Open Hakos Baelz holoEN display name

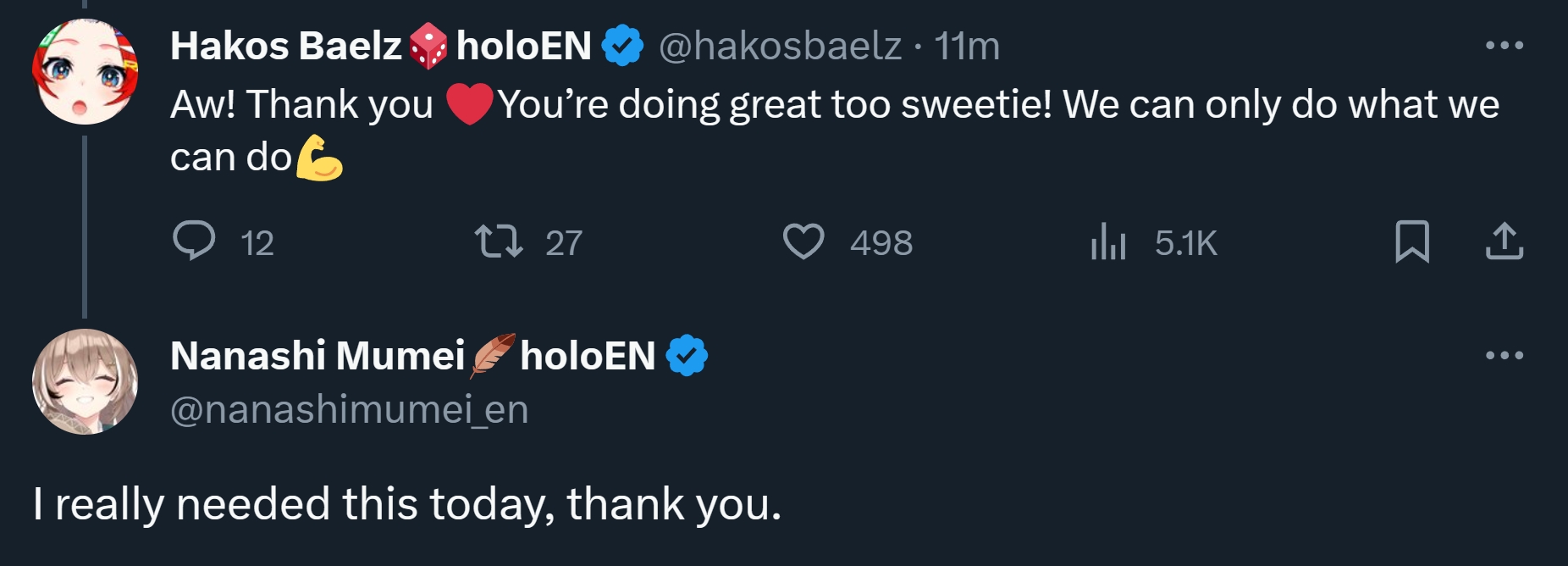coord(380,46)
